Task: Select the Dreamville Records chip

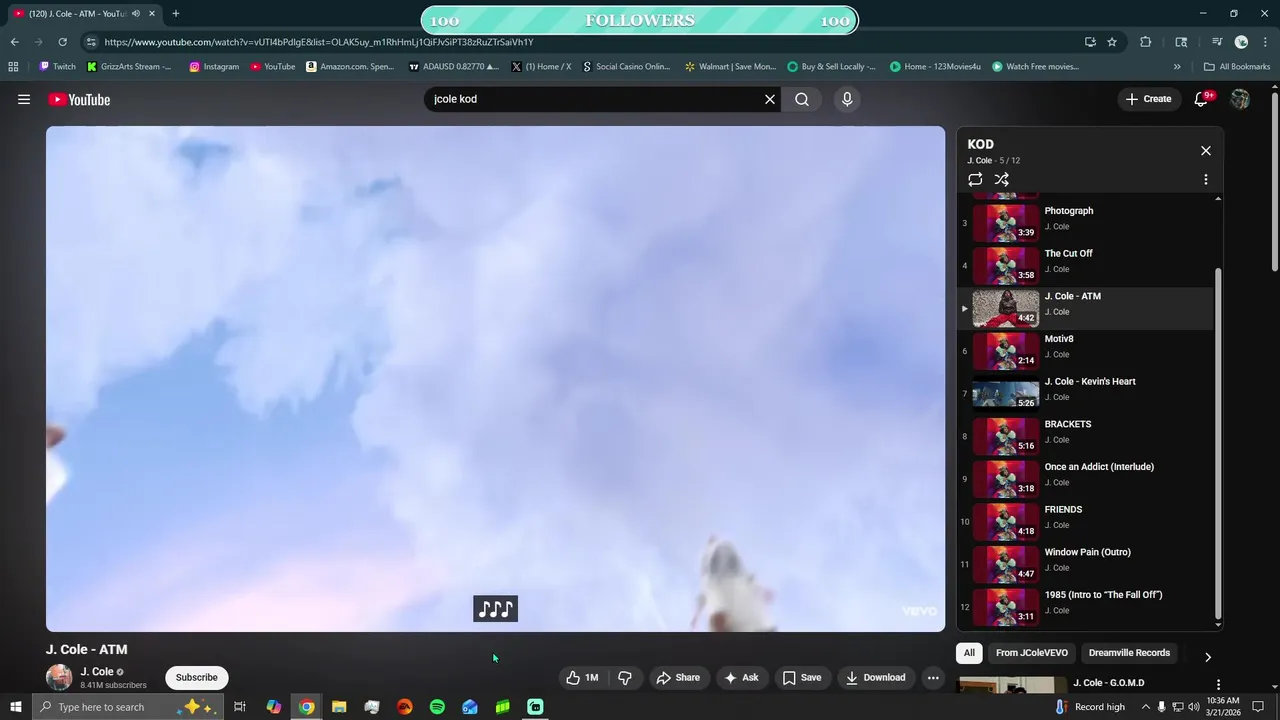Action: coord(1129,653)
